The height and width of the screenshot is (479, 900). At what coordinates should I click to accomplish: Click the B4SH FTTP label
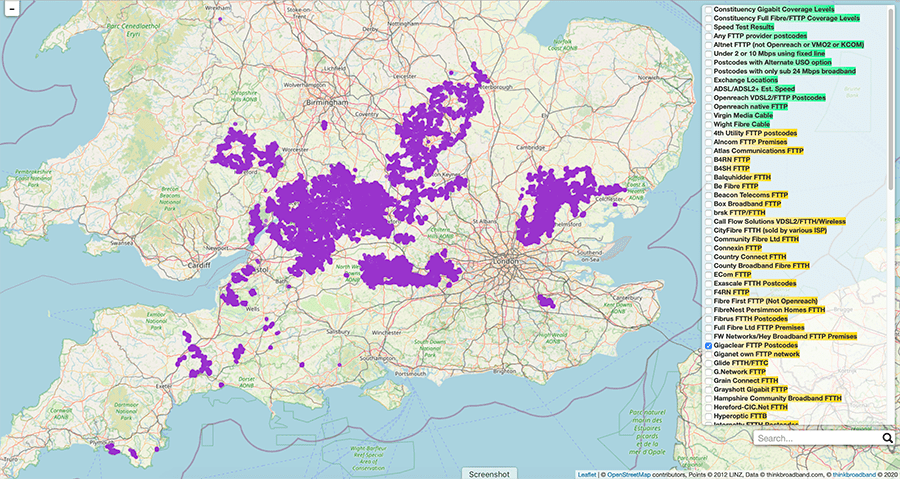pyautogui.click(x=731, y=169)
